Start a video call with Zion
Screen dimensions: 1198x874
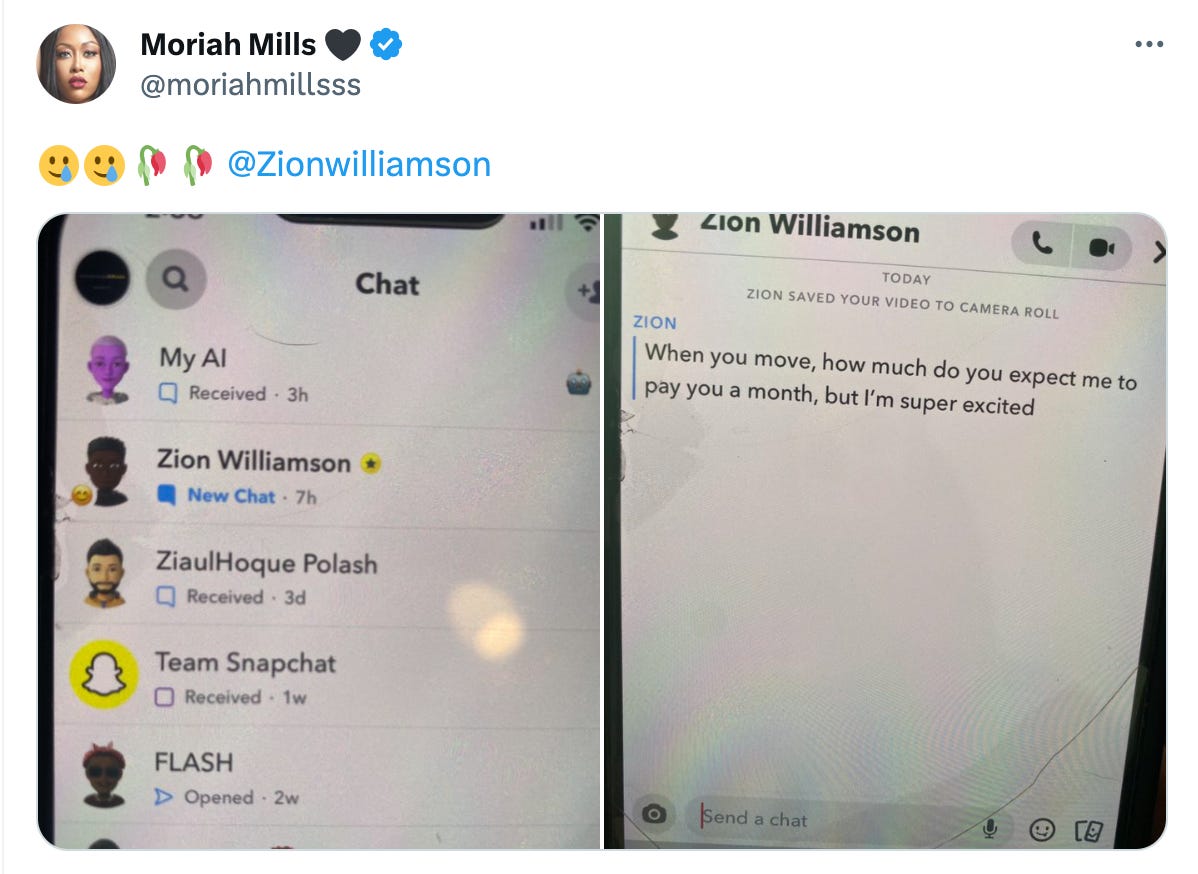[1101, 248]
